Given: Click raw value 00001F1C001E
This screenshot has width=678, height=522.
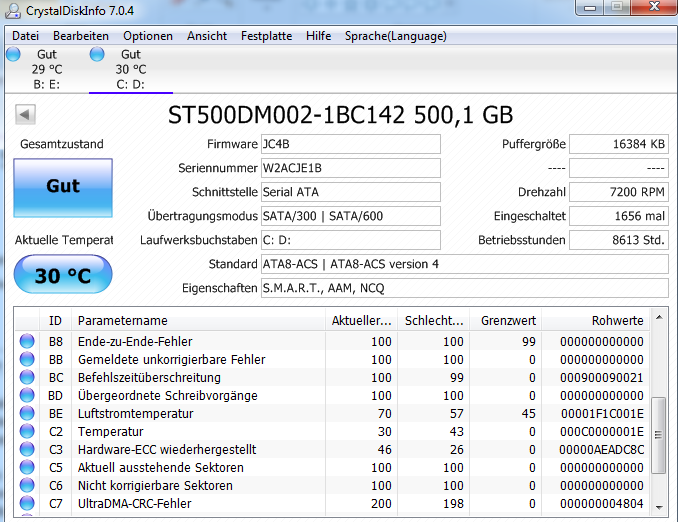Looking at the screenshot, I should 602,413.
